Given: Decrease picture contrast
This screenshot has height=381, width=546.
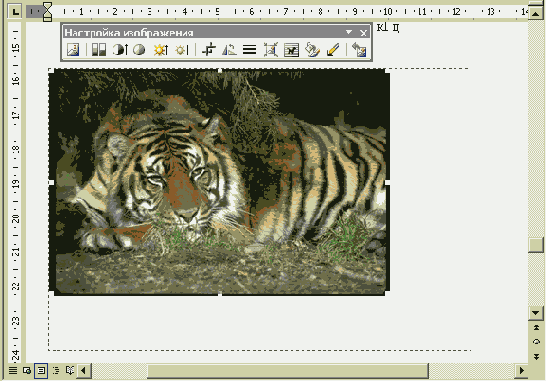Looking at the screenshot, I should (x=139, y=50).
